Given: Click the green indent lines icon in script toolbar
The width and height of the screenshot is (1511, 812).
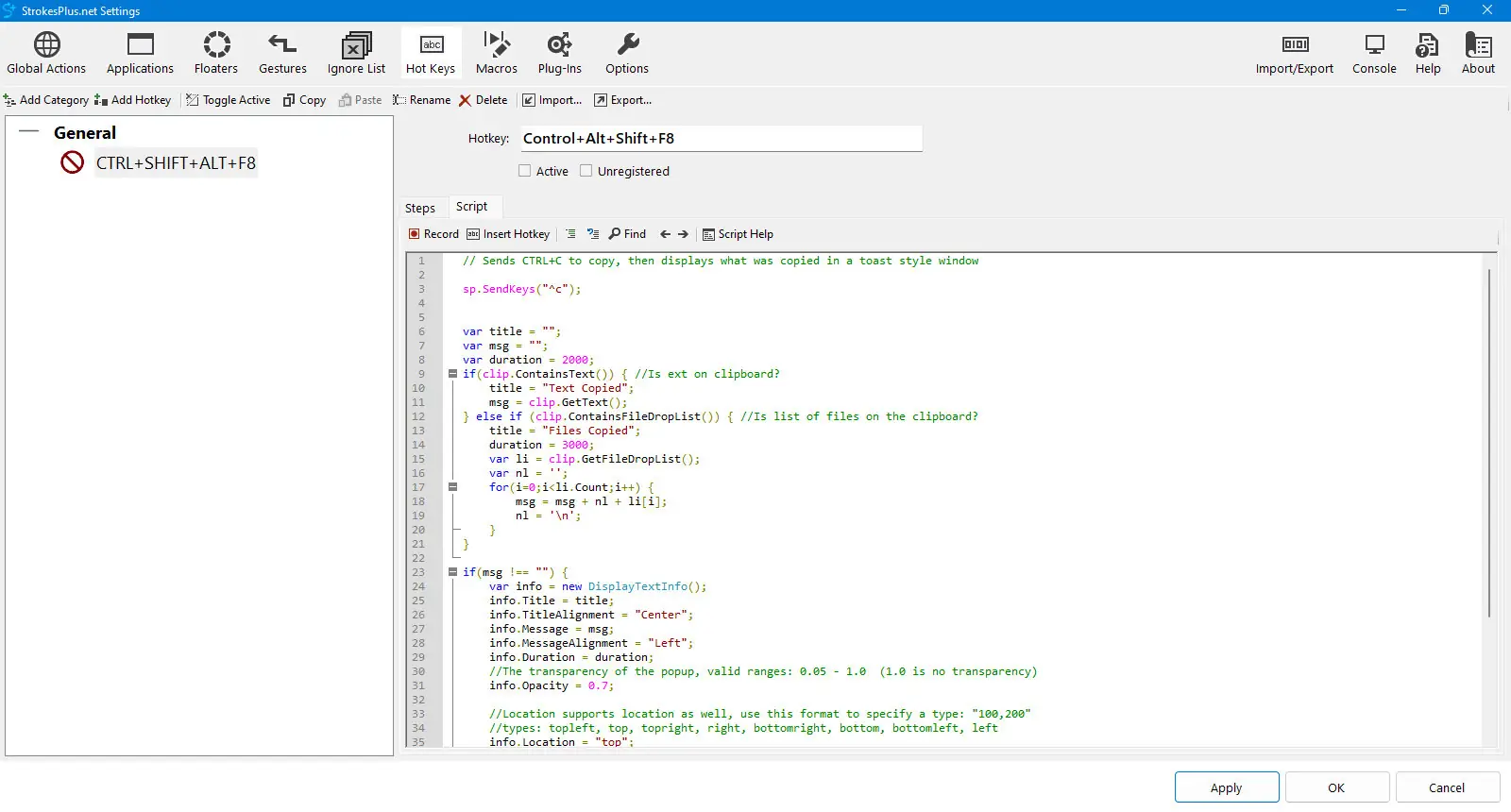Looking at the screenshot, I should coord(570,234).
